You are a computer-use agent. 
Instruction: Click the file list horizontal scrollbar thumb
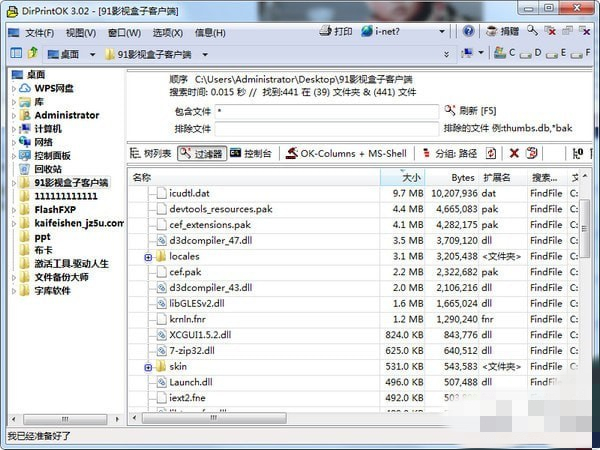[x=214, y=418]
